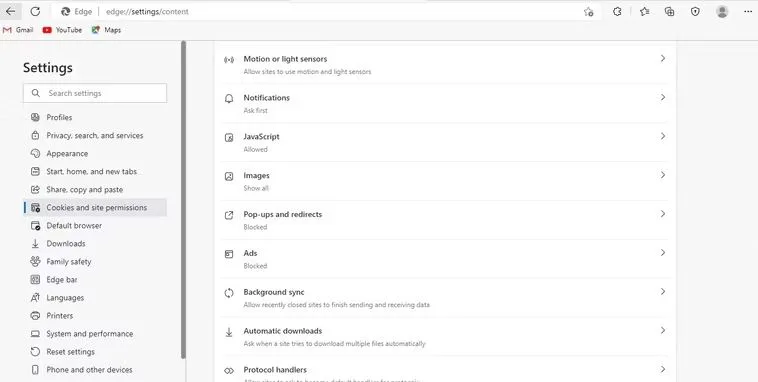Image resolution: width=758 pixels, height=382 pixels.
Task: Expand Motion or light sensors chevron
Action: coord(663,59)
